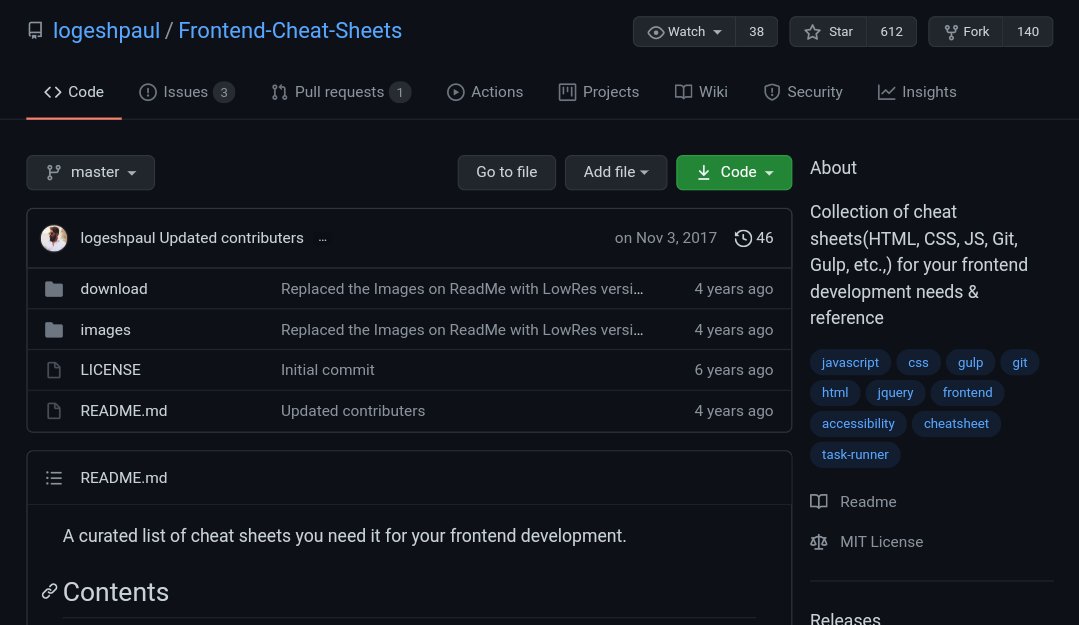
Task: Open the download row's 'Replaced the Images' commit message
Action: point(462,289)
